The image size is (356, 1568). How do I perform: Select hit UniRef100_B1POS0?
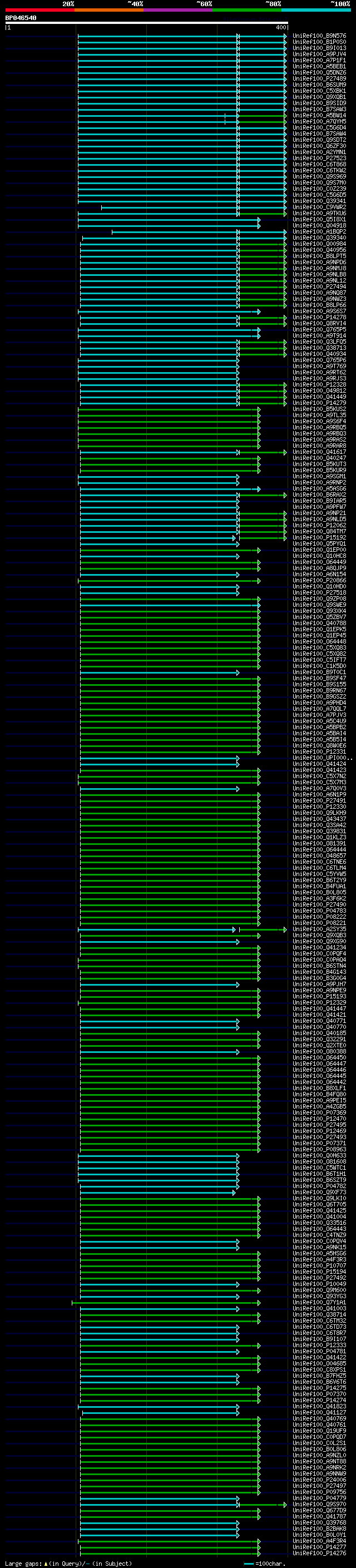(x=319, y=42)
